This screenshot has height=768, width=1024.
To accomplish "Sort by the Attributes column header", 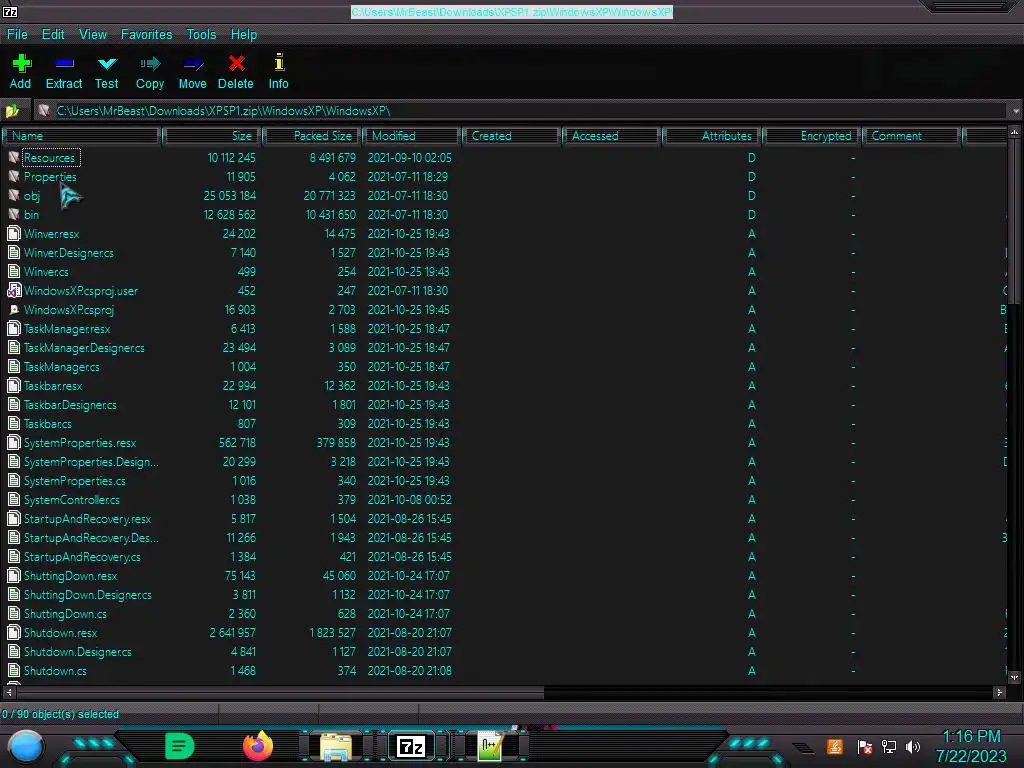I will point(712,136).
